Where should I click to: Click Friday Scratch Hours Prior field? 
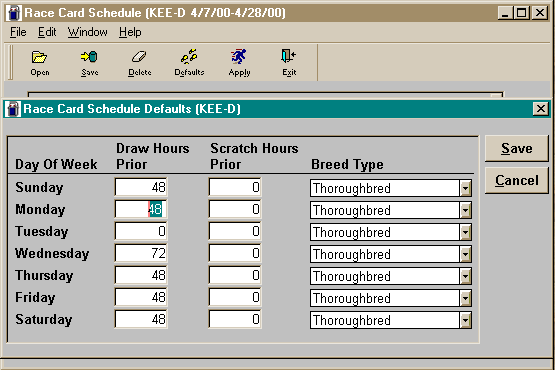[x=235, y=297]
